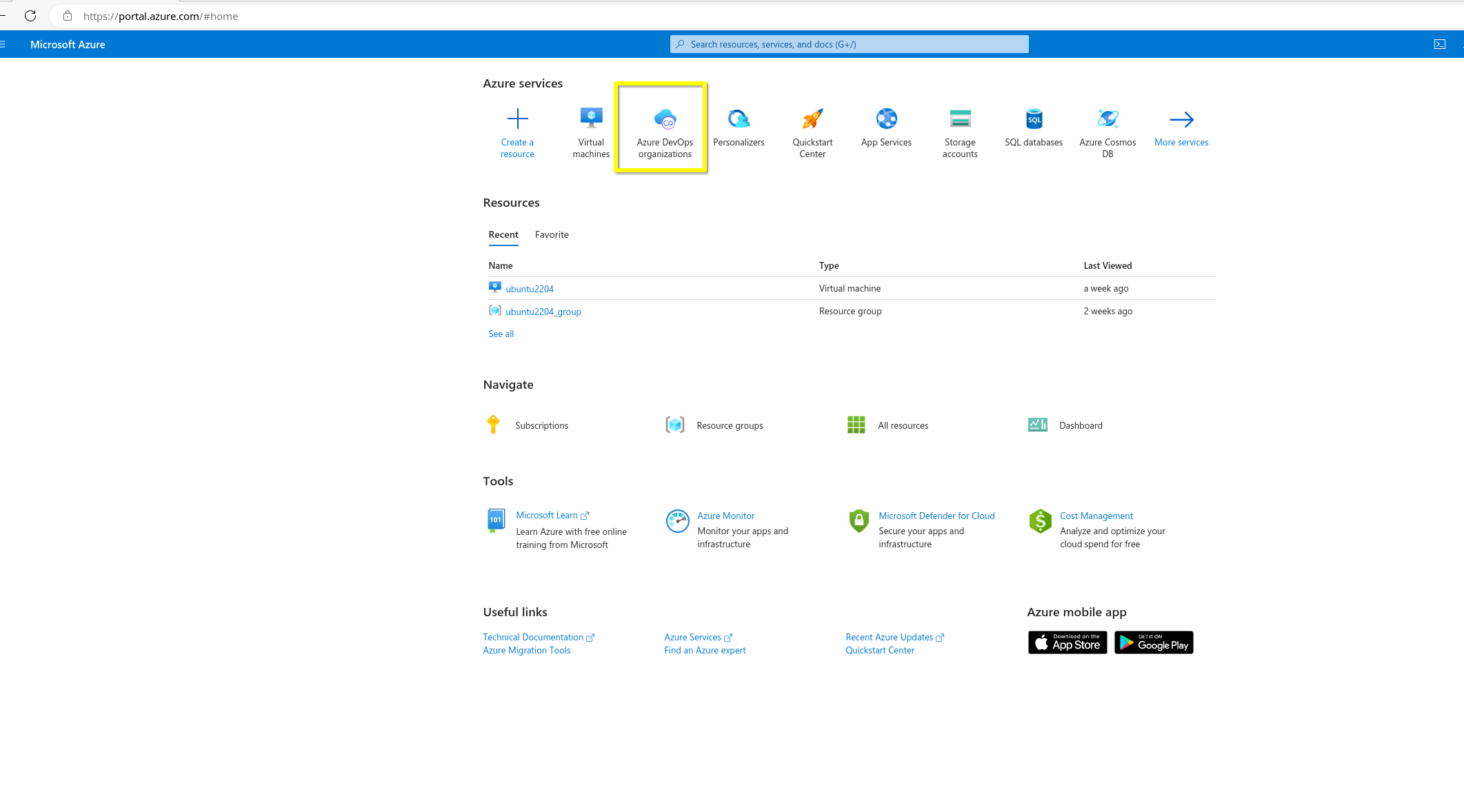1464x812 pixels.
Task: Click the Subscriptions key icon
Action: [493, 425]
